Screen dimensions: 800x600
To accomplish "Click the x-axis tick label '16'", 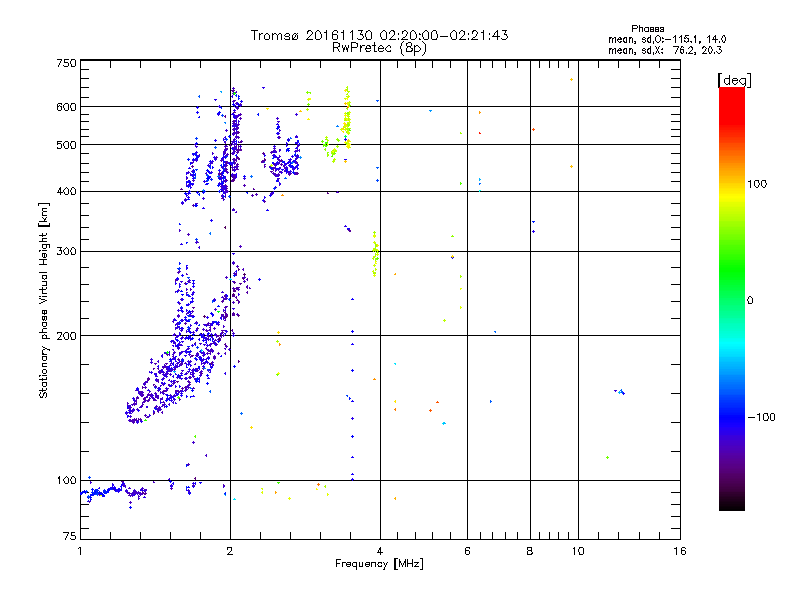I will 680,551.
